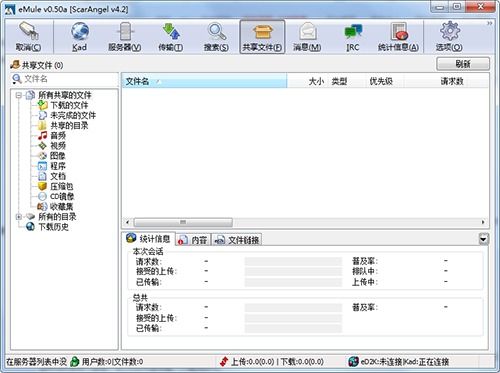Select the CD镜像 (CD Images) category
Viewport: 500px width, 373px height.
point(62,196)
